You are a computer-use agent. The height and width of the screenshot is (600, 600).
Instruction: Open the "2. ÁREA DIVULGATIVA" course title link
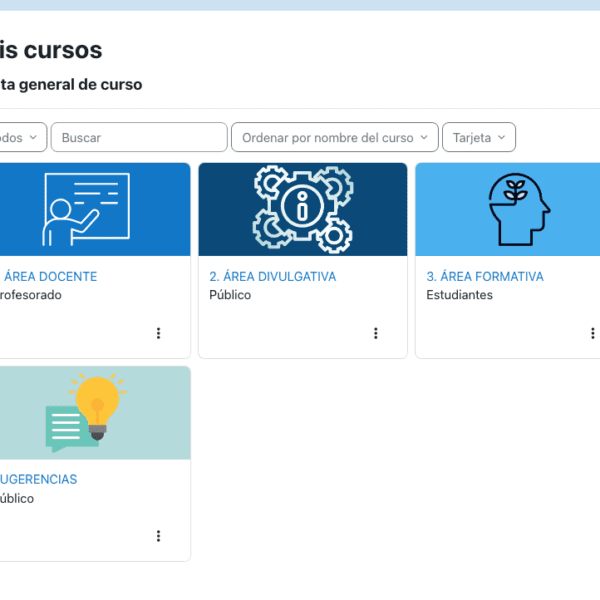point(272,276)
